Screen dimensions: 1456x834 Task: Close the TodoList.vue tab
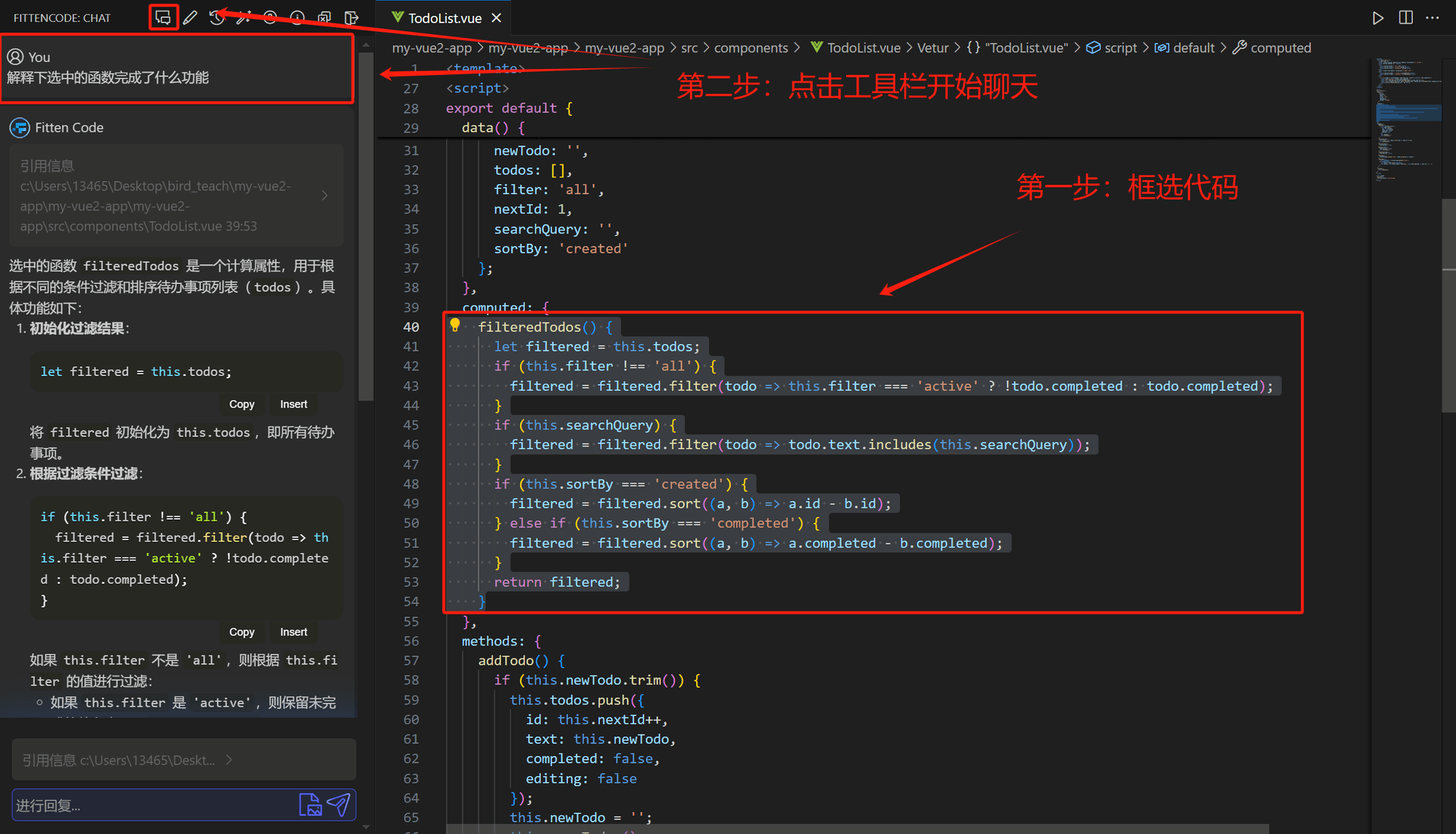pyautogui.click(x=496, y=17)
